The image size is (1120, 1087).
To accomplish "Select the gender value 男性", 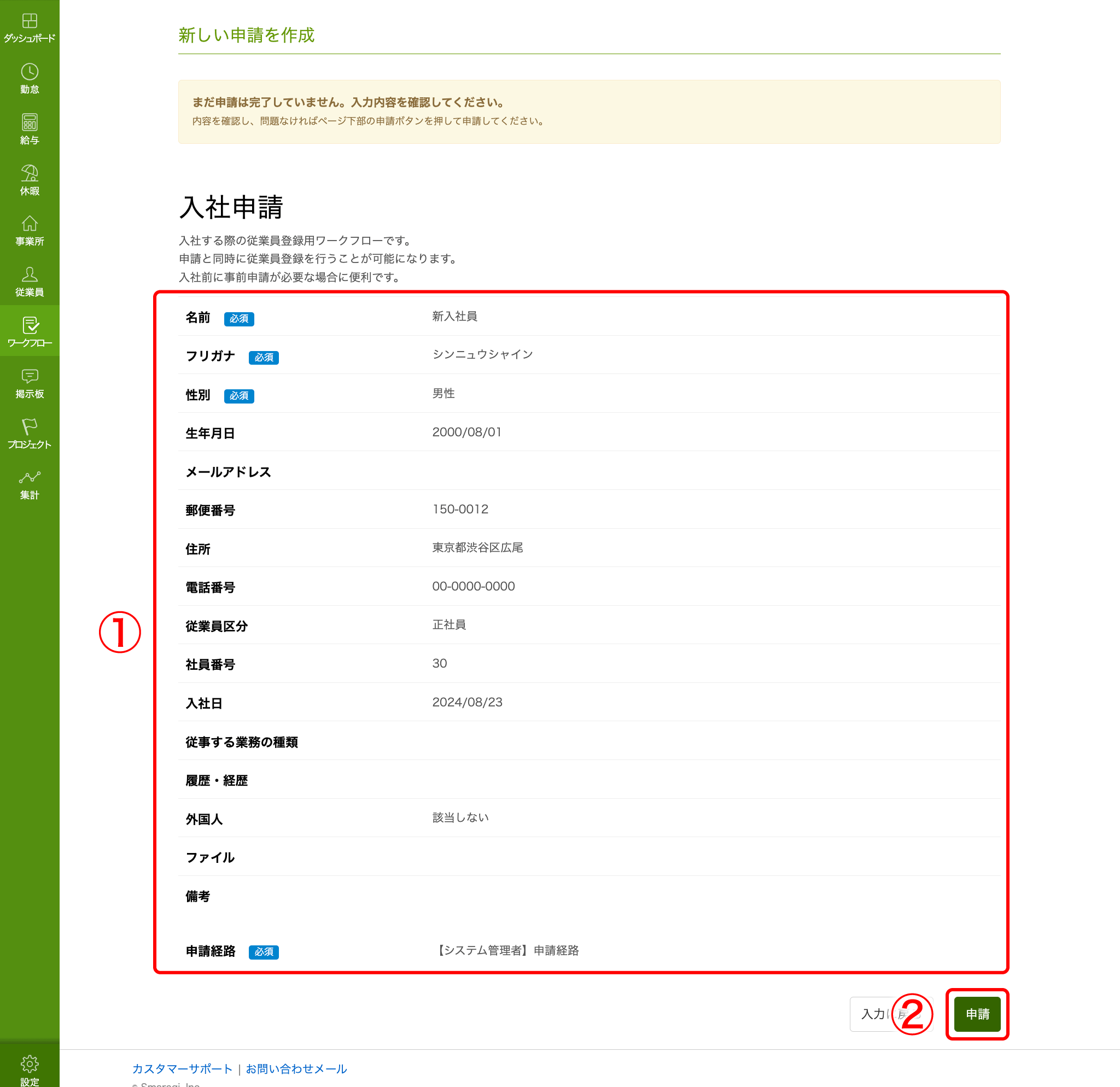I will [444, 393].
